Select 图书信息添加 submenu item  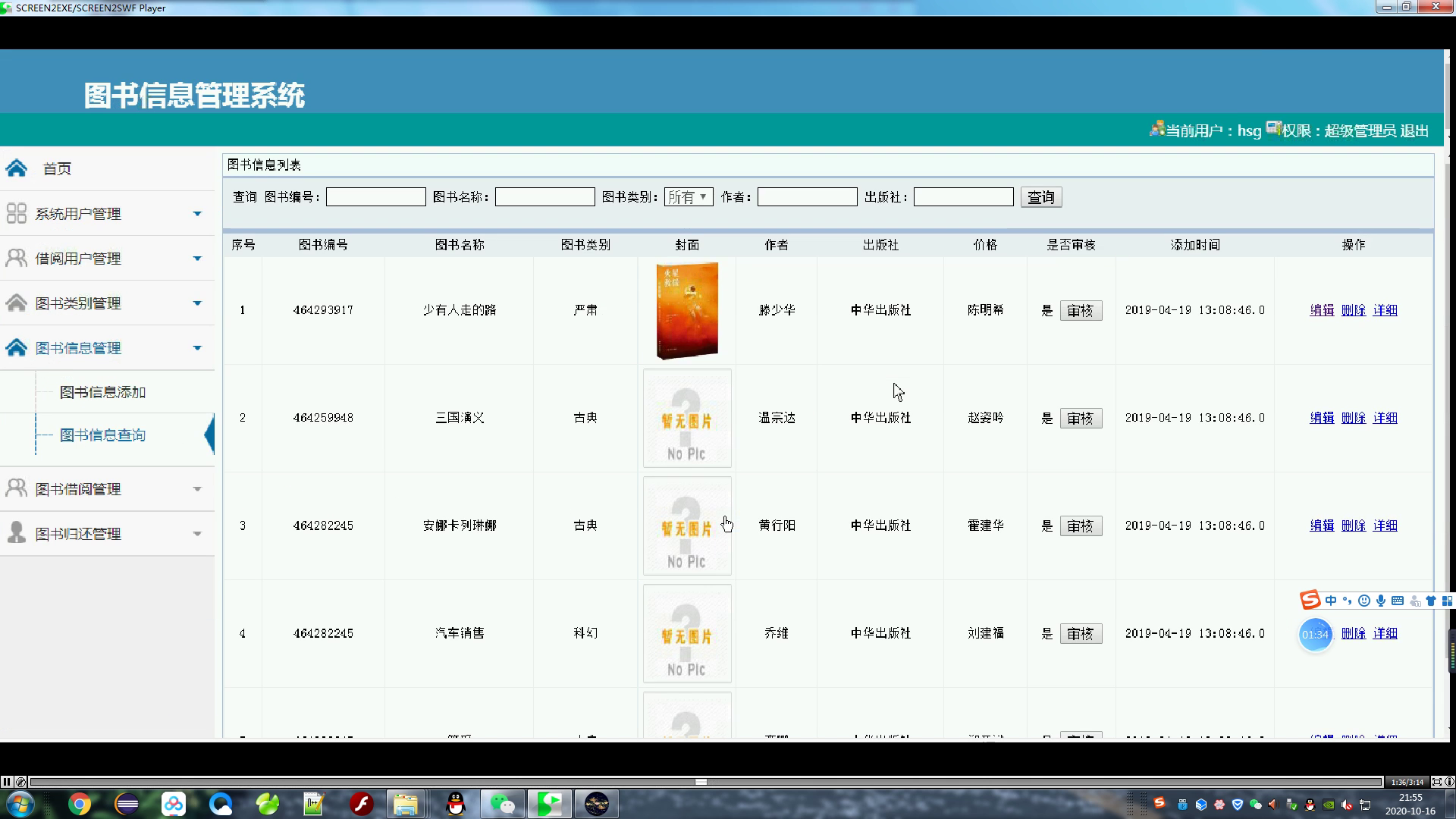[x=102, y=392]
